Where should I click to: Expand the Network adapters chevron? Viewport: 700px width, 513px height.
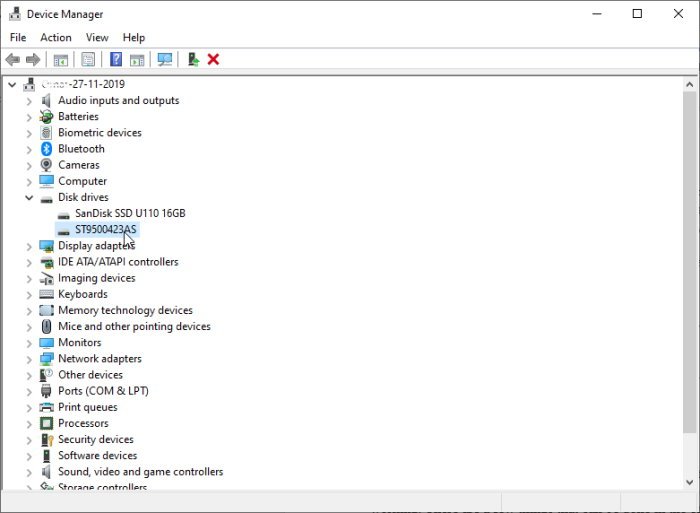tap(29, 359)
